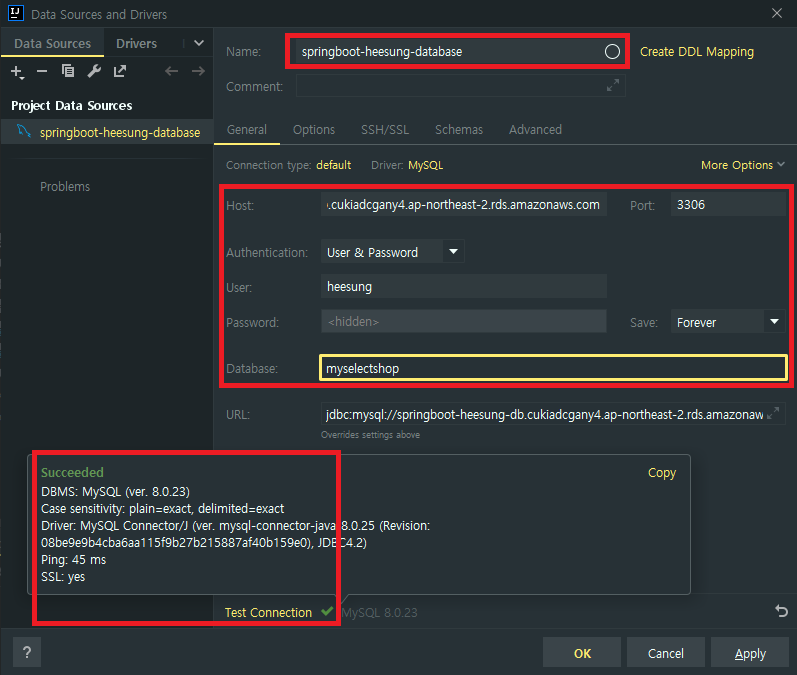Click the color circle in Name field
797x675 pixels.
click(x=612, y=51)
